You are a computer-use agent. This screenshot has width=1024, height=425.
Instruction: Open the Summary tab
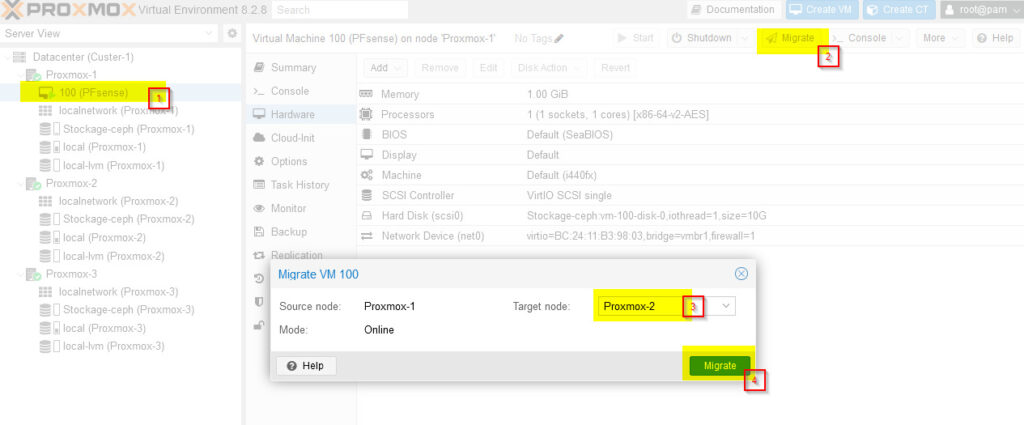(x=293, y=67)
